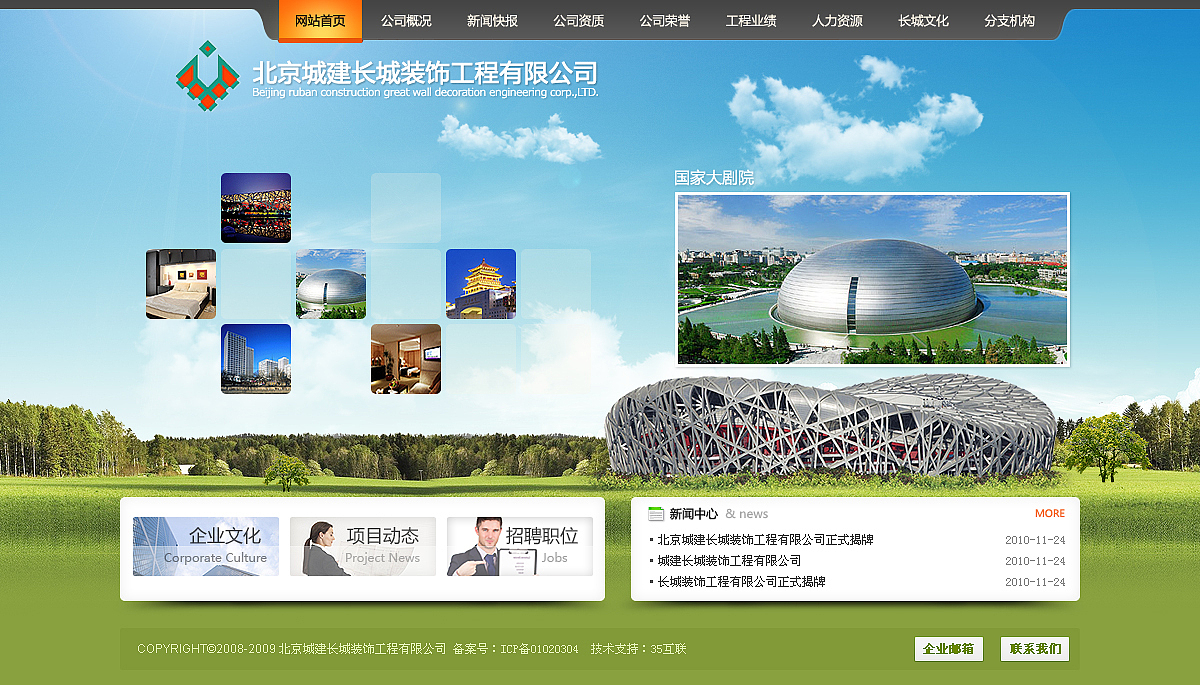Select the colorful night stadium thumbnail
Image resolution: width=1200 pixels, height=685 pixels.
pyautogui.click(x=256, y=208)
